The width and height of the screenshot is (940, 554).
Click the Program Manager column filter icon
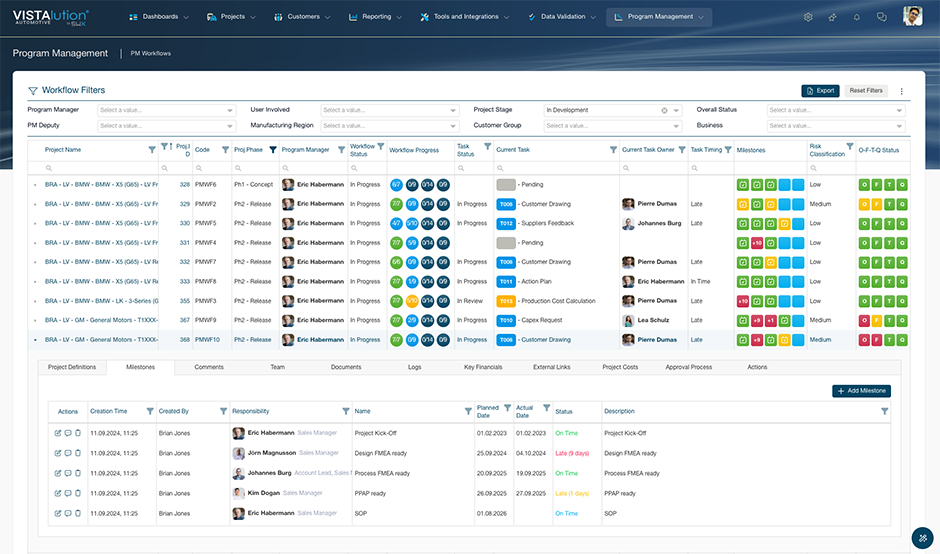[x=341, y=150]
